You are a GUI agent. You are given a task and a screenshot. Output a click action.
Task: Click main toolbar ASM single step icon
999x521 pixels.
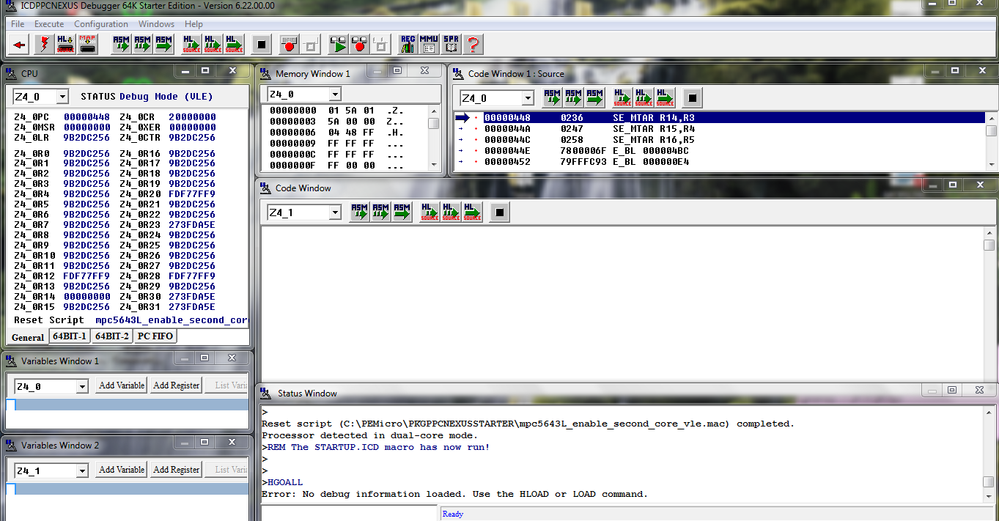pyautogui.click(x=121, y=45)
